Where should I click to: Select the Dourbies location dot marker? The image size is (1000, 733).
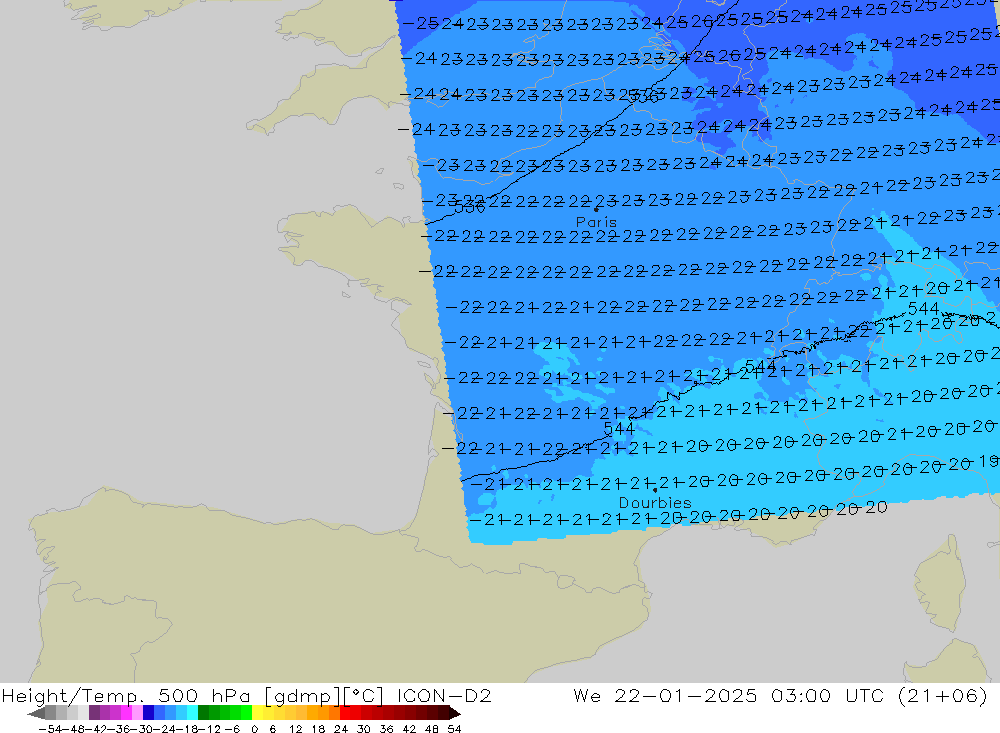coord(655,490)
